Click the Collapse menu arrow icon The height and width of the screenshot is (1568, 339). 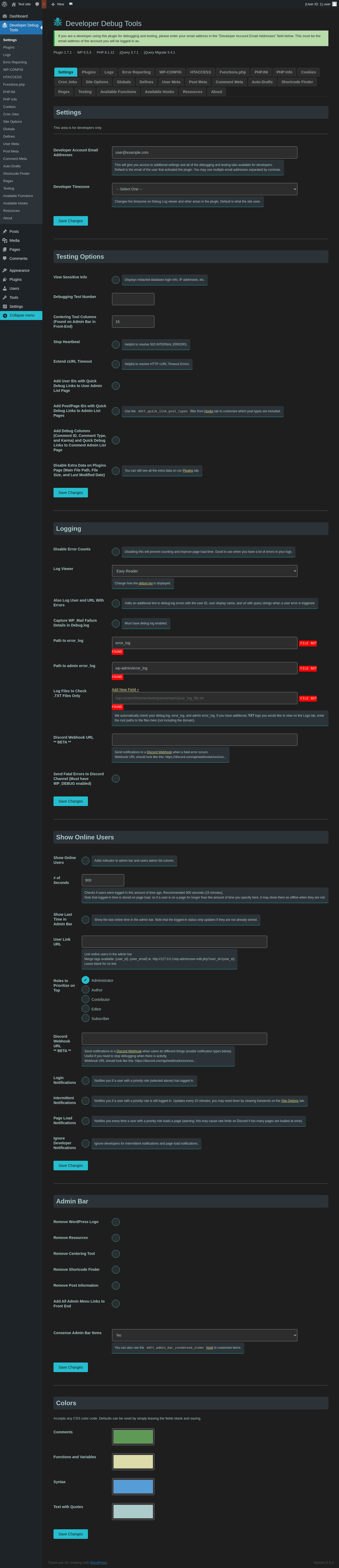point(5,316)
